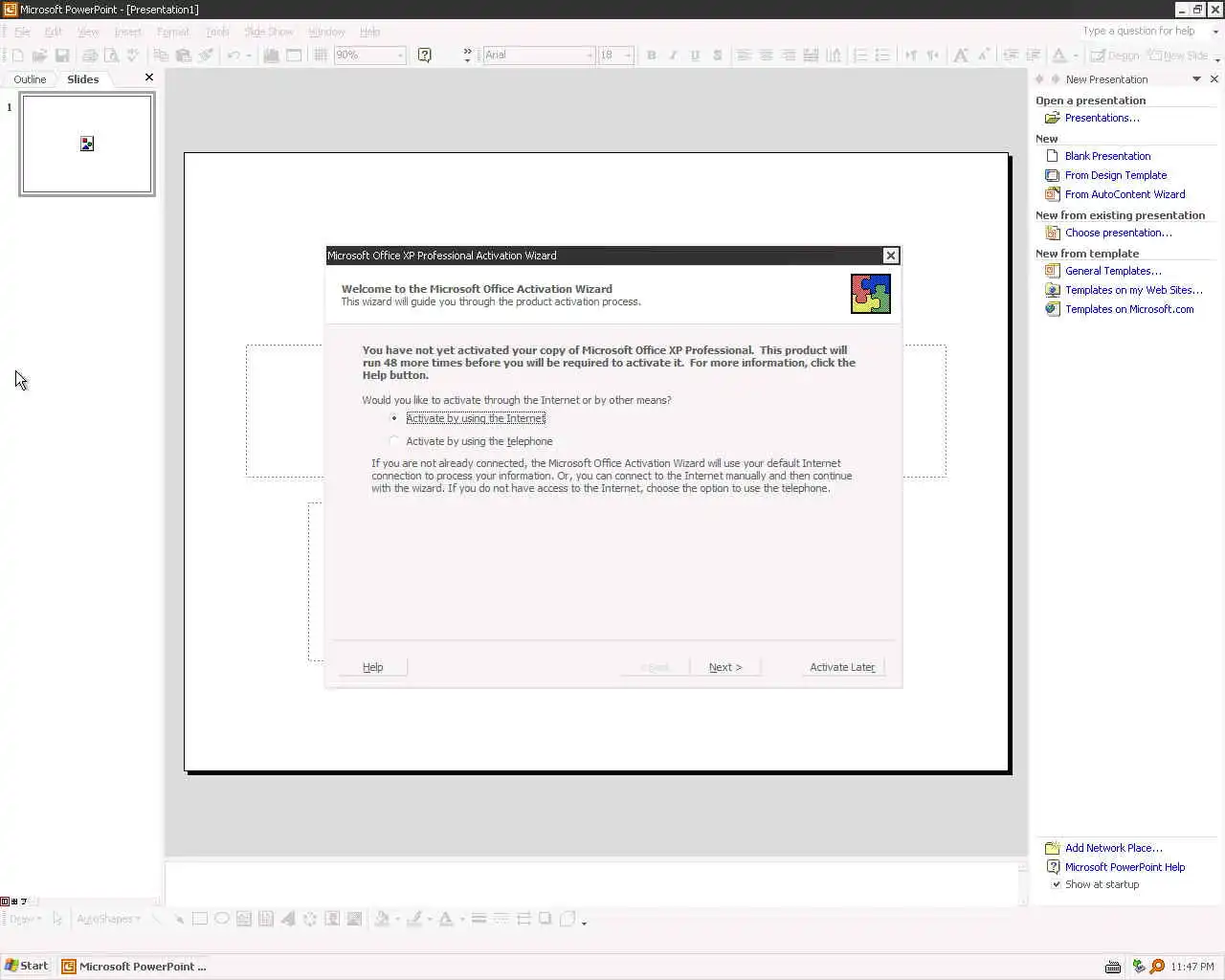Click the Save floppy disk icon

(x=62, y=56)
